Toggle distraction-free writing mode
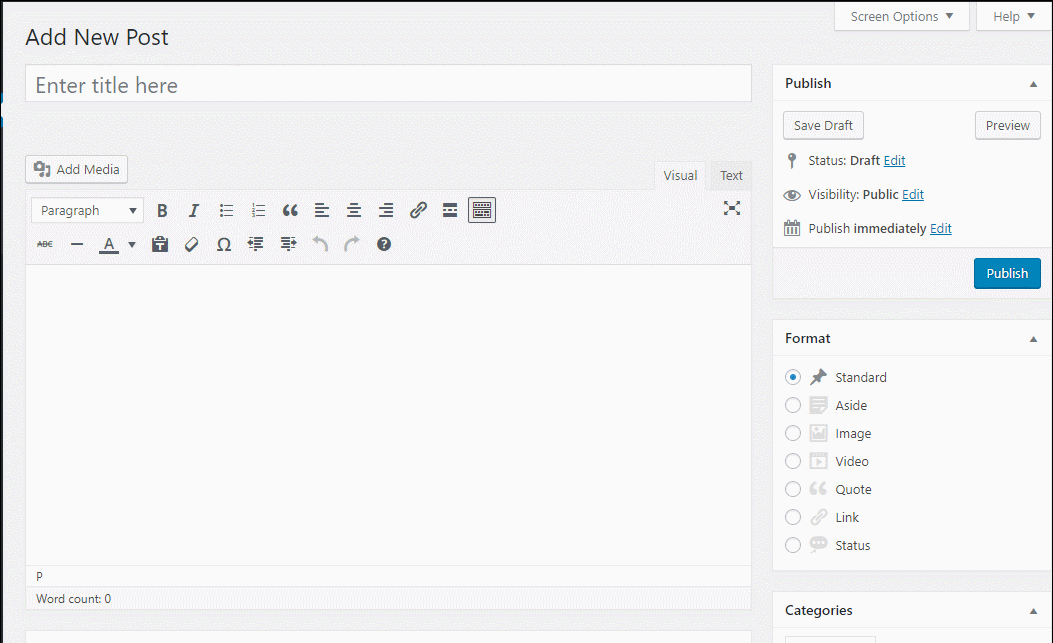The height and width of the screenshot is (643, 1053). pyautogui.click(x=732, y=208)
